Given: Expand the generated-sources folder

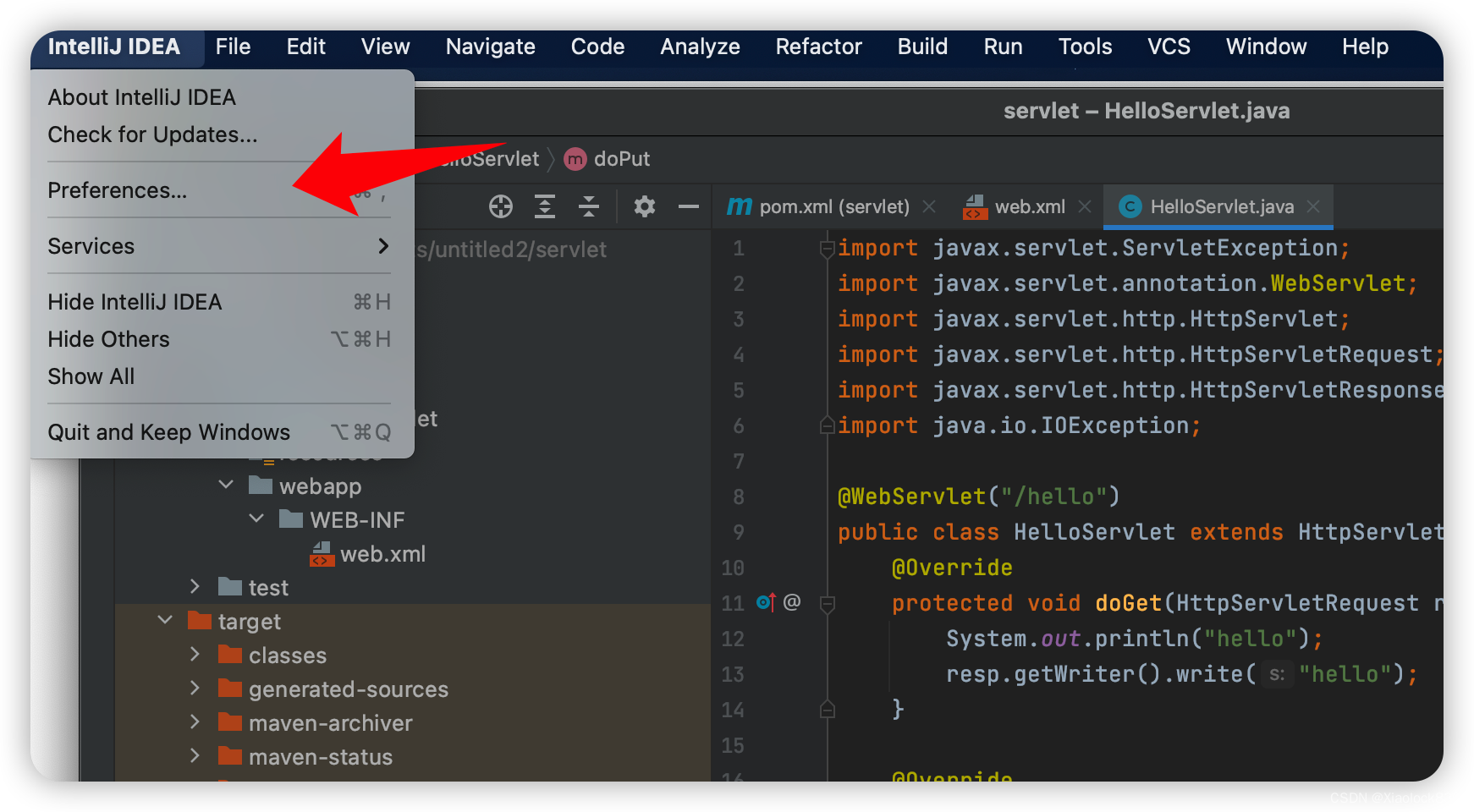Looking at the screenshot, I should tap(195, 688).
